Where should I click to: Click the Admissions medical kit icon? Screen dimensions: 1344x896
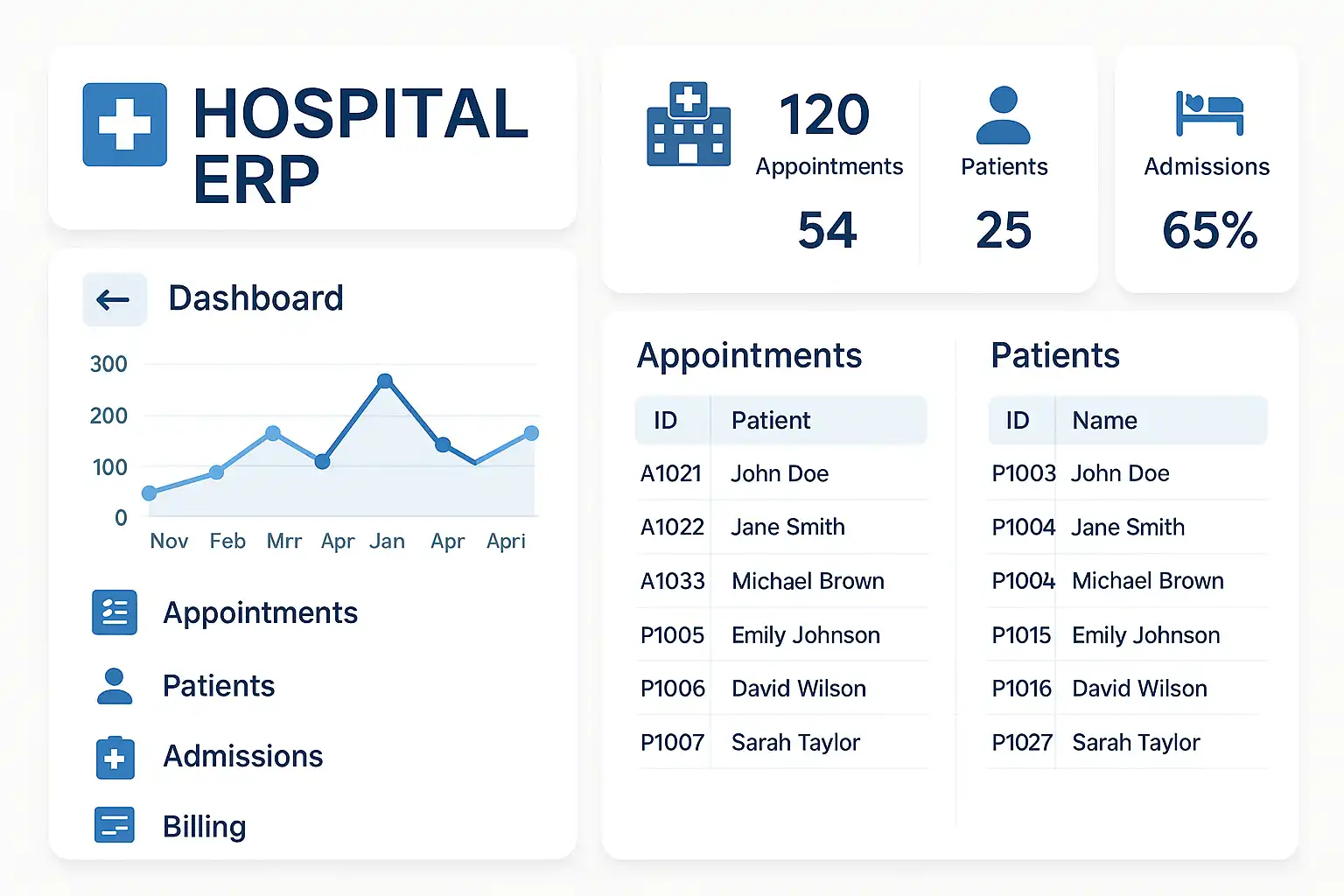pyautogui.click(x=115, y=757)
